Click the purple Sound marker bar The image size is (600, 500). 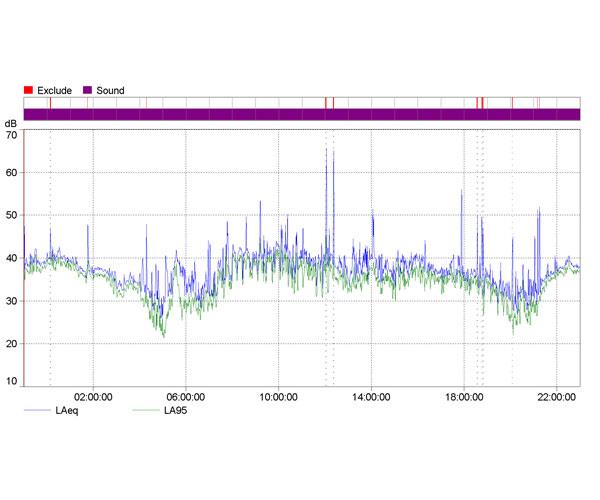[x=300, y=114]
